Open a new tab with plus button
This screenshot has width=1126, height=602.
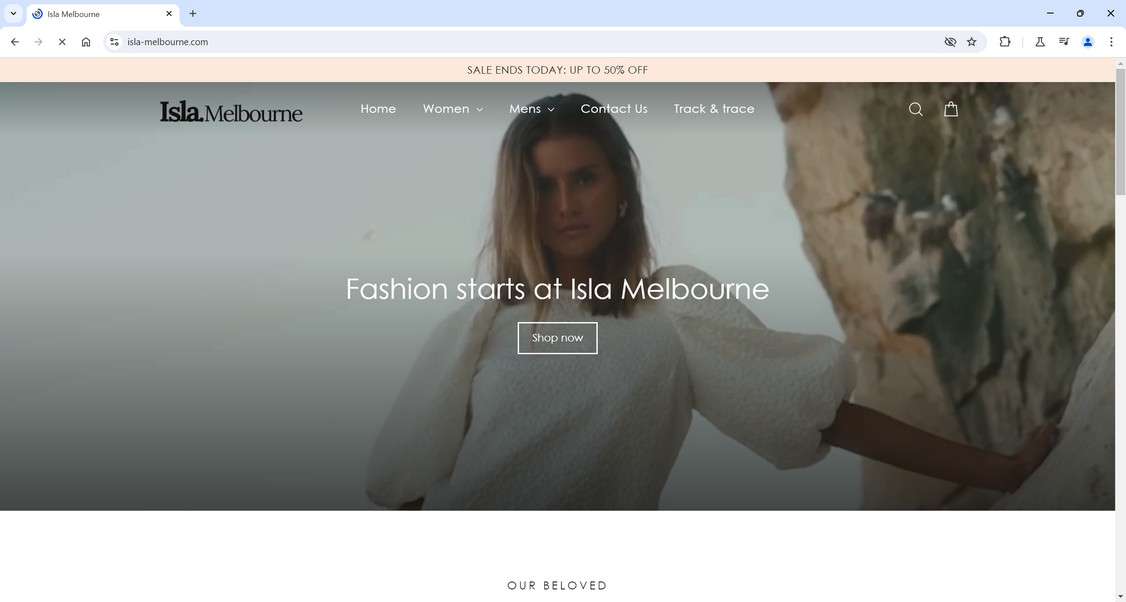[x=192, y=14]
